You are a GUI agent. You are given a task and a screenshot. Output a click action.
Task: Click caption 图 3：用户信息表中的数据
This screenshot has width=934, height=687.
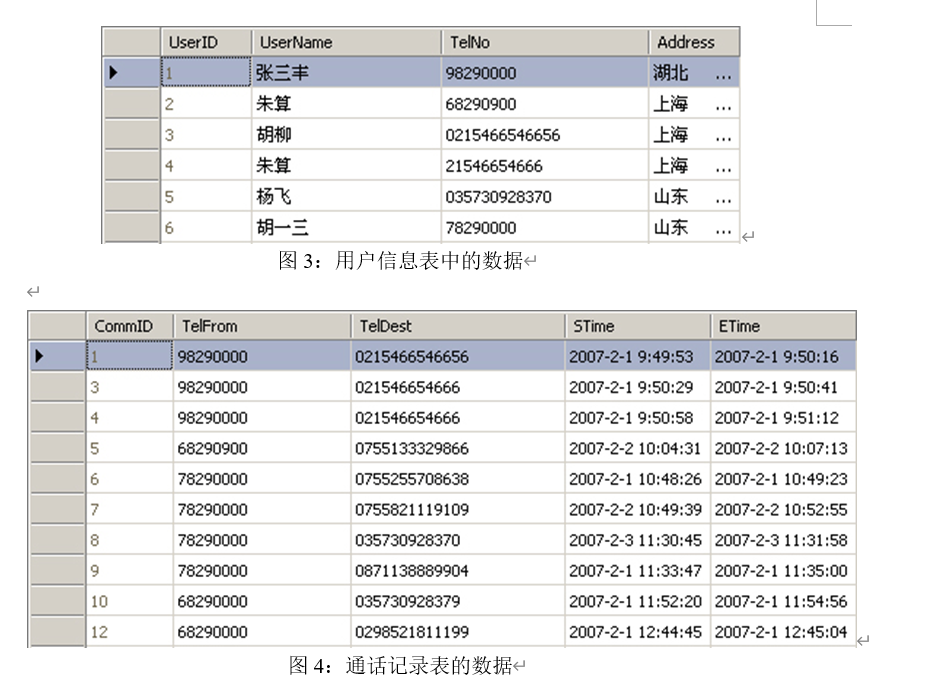coord(400,260)
